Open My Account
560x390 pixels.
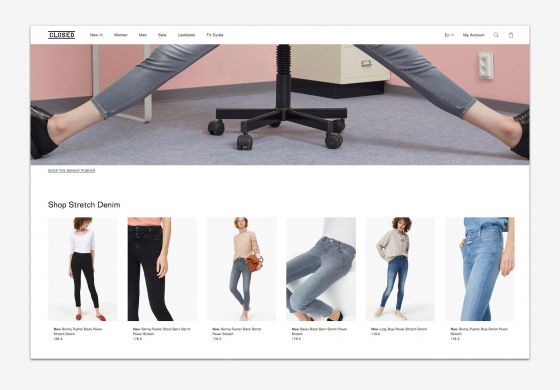474,35
